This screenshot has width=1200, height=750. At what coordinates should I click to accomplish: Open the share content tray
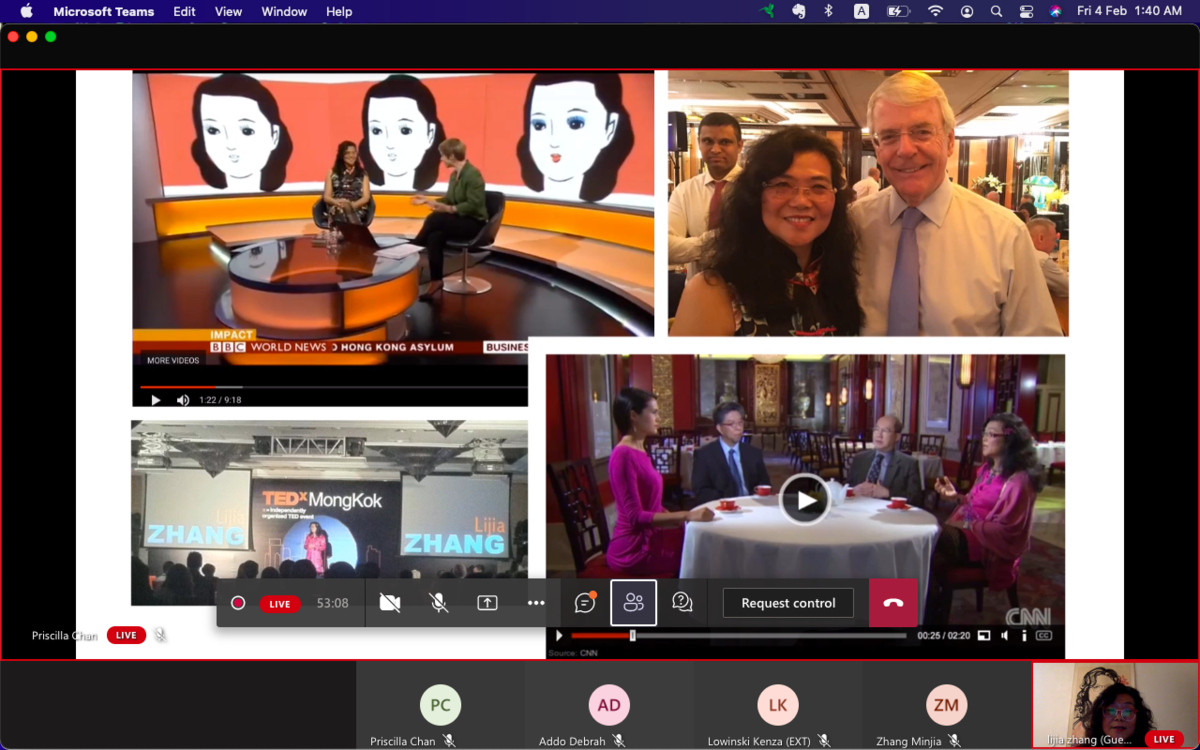pos(487,603)
